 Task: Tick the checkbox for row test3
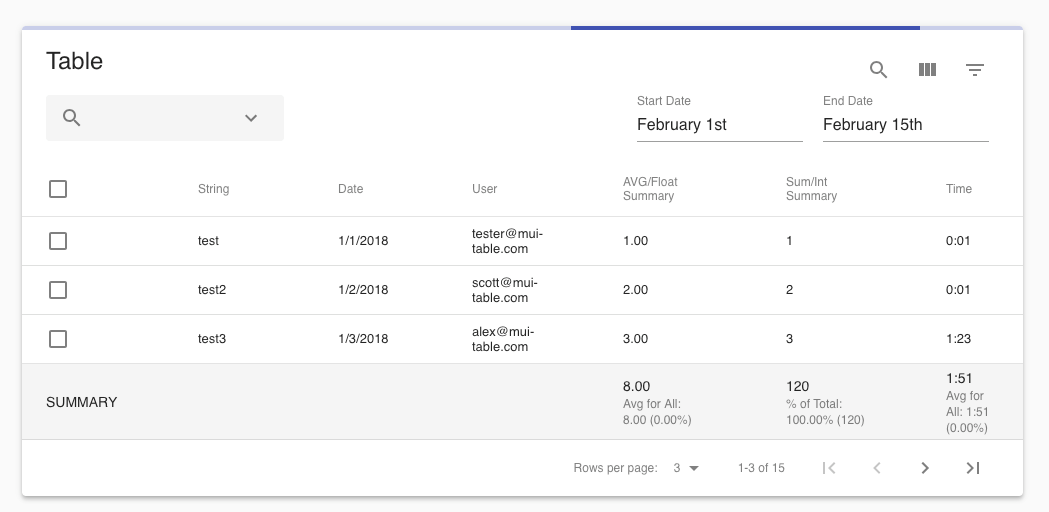click(58, 339)
